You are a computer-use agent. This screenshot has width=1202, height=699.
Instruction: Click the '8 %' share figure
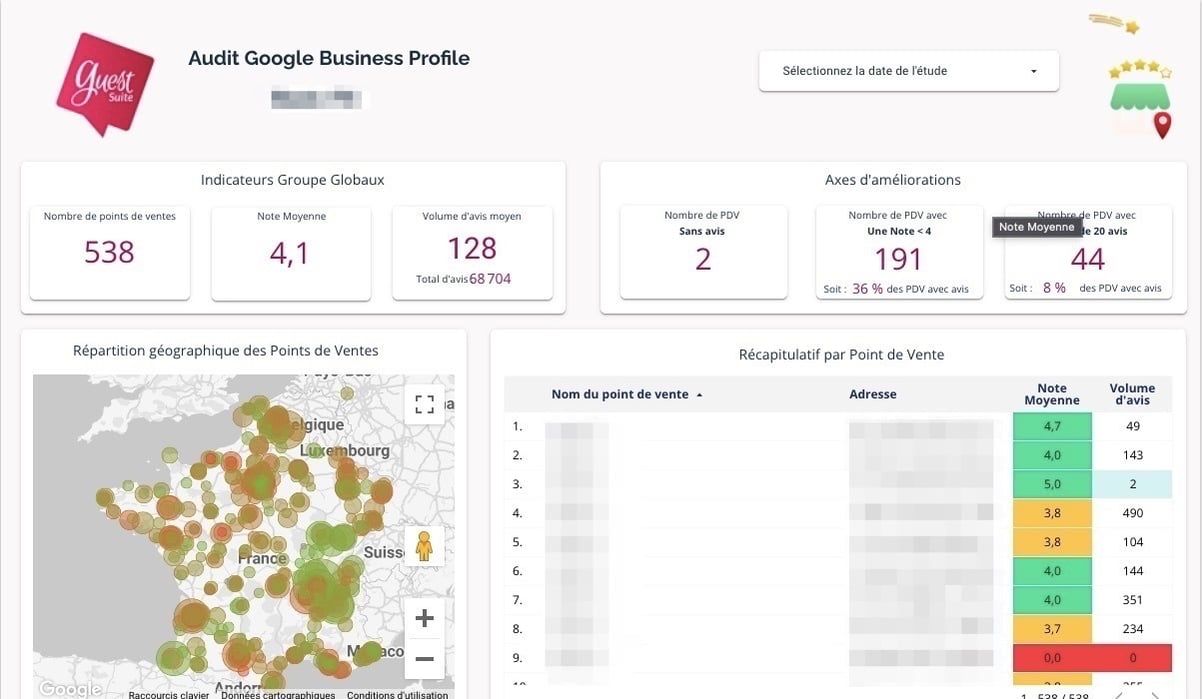click(x=1054, y=288)
